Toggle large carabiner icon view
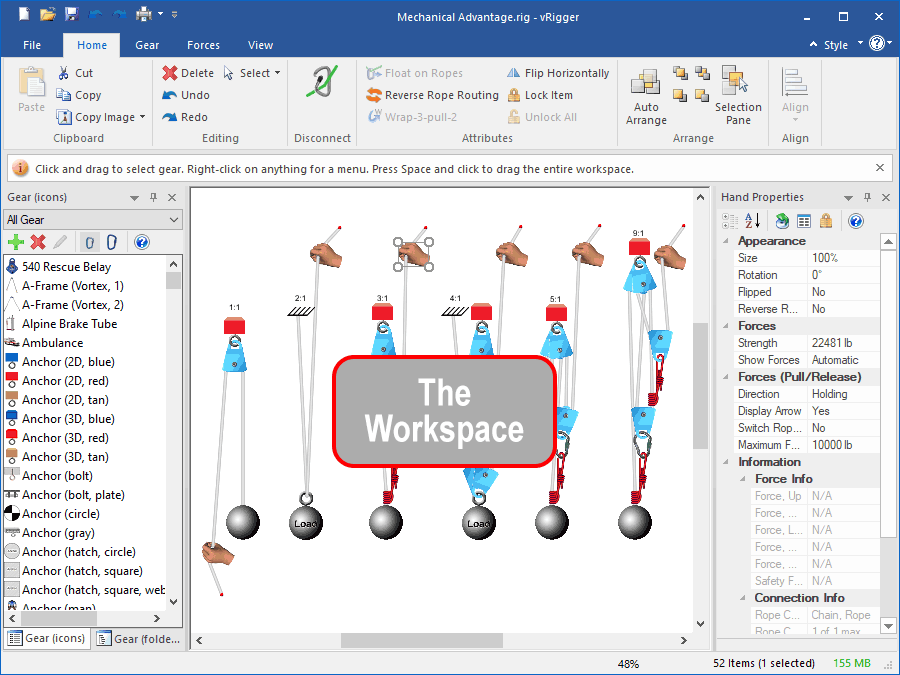 click(x=112, y=242)
